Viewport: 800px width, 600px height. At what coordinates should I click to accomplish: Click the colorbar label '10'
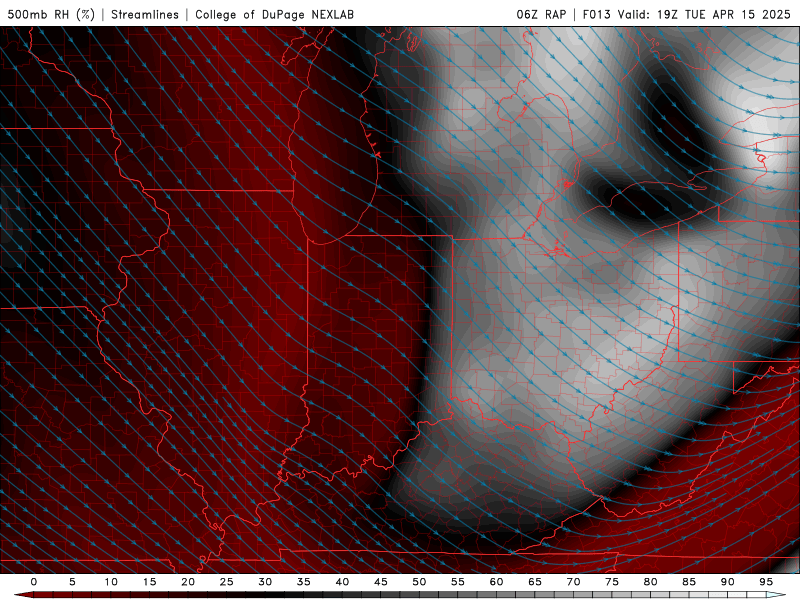[x=111, y=582]
